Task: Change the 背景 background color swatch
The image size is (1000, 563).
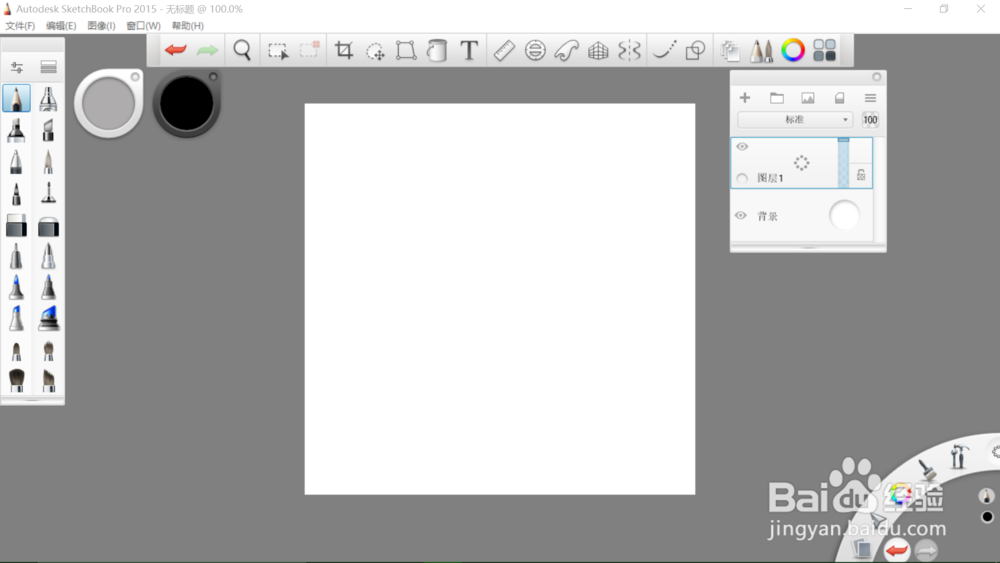Action: click(x=844, y=216)
